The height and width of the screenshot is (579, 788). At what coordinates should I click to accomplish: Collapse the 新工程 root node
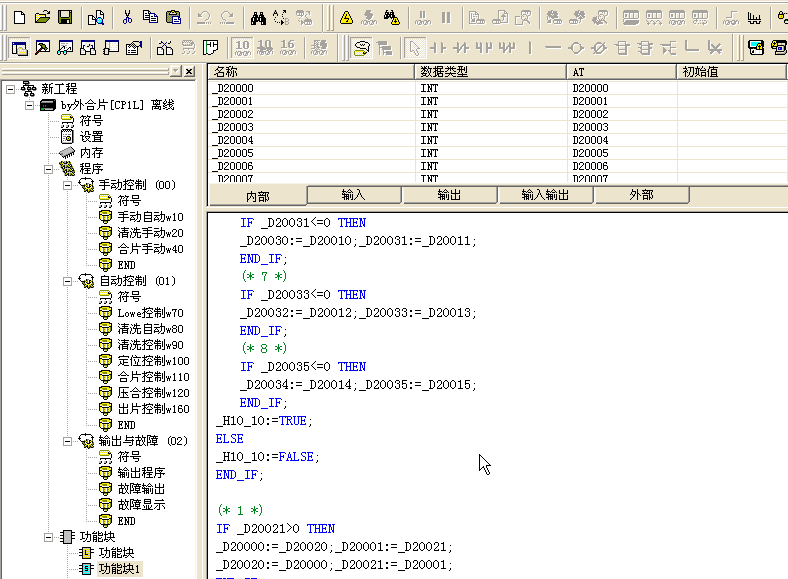coord(10,89)
